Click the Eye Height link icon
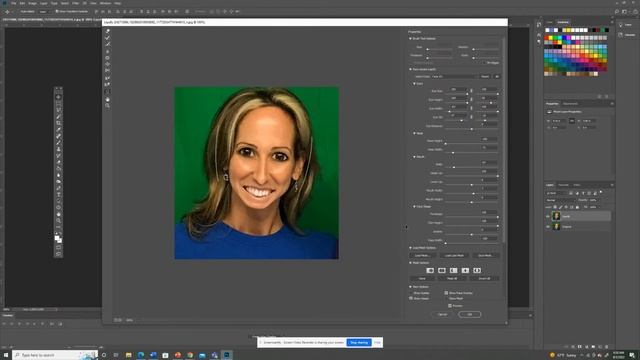Viewport: 640px width, 360px height. [x=471, y=99]
